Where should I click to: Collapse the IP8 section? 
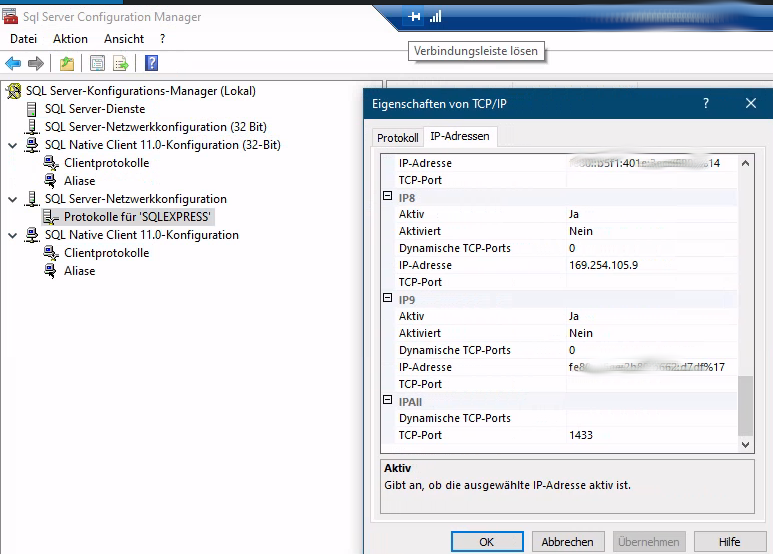pos(387,196)
